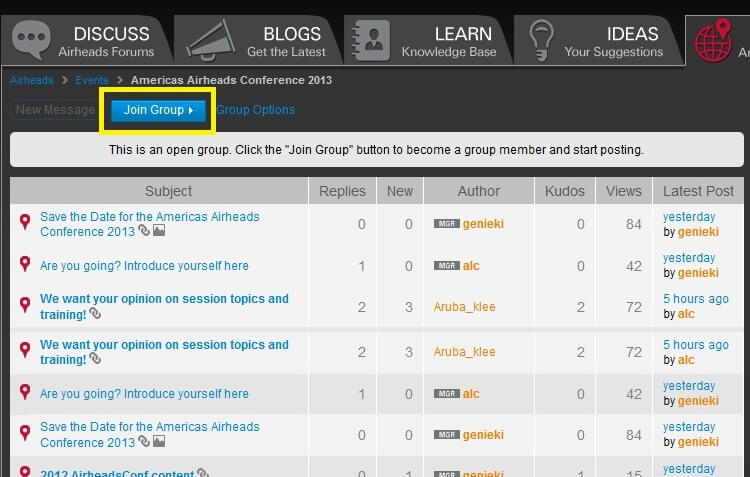
Task: Click the Kudos column header
Action: coord(565,191)
